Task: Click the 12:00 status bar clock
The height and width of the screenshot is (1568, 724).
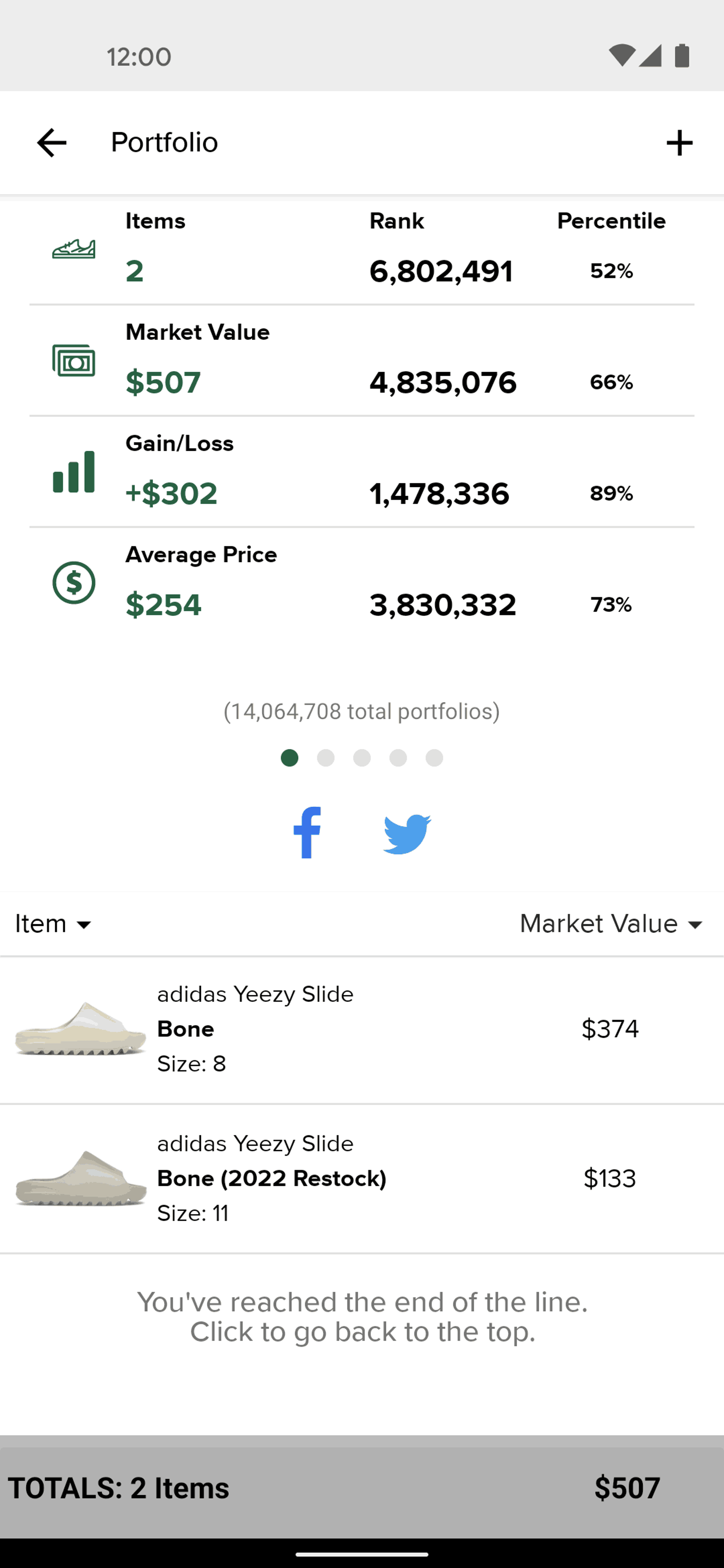Action: [139, 57]
